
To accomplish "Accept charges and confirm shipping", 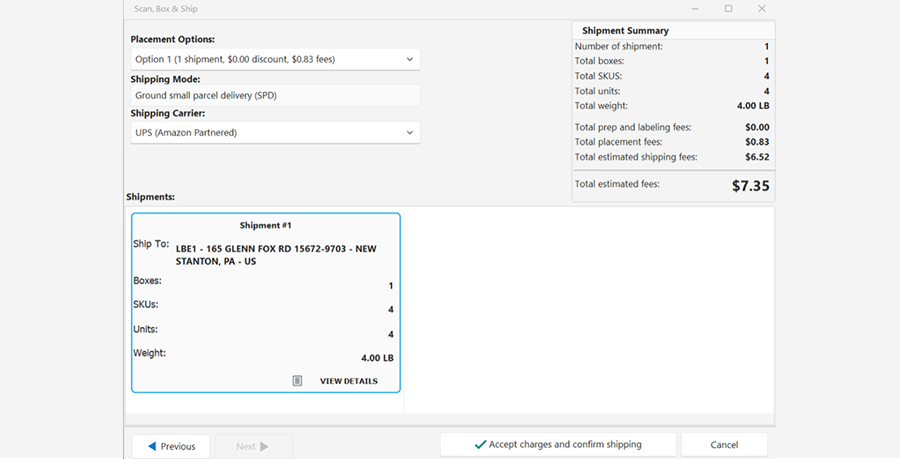I will pyautogui.click(x=558, y=445).
